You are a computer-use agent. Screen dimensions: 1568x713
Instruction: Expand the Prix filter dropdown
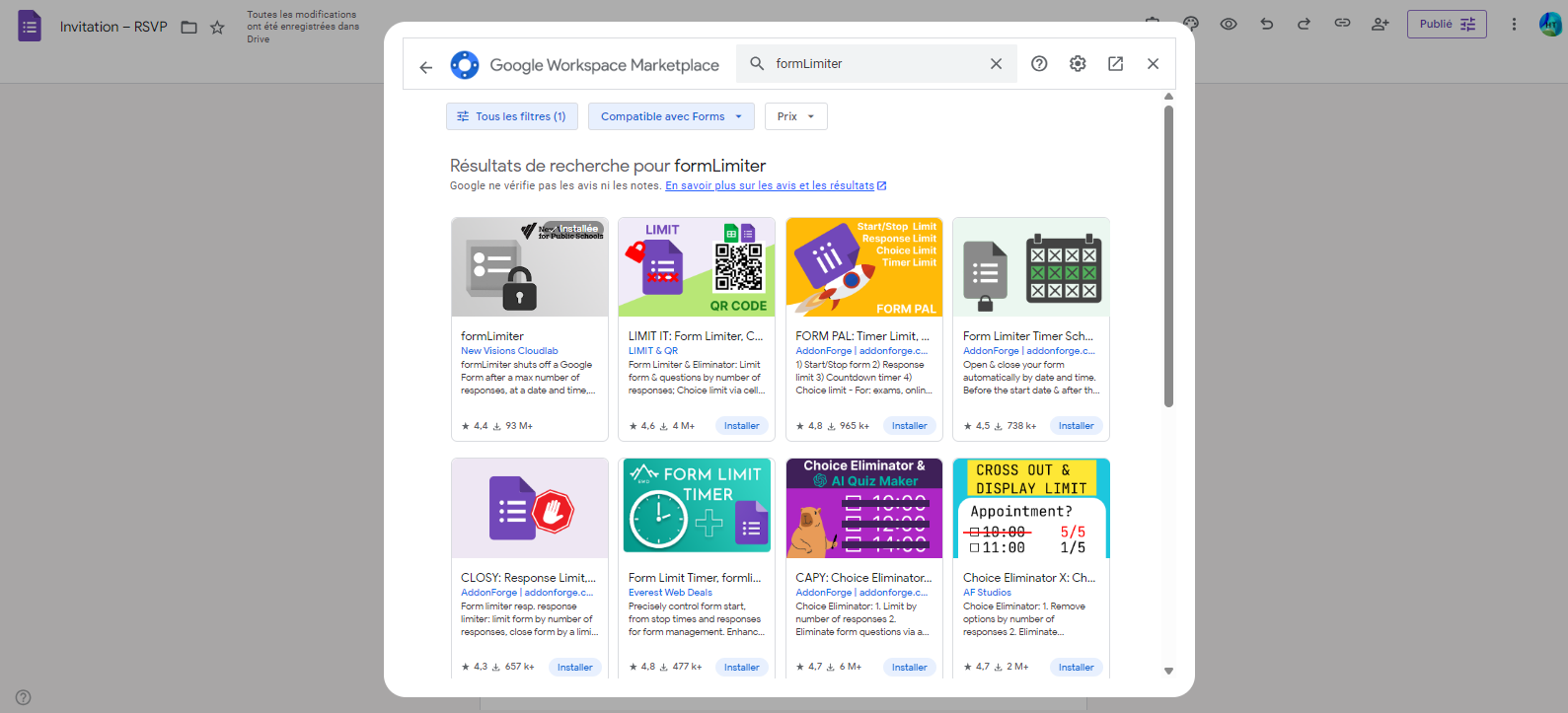pos(795,116)
